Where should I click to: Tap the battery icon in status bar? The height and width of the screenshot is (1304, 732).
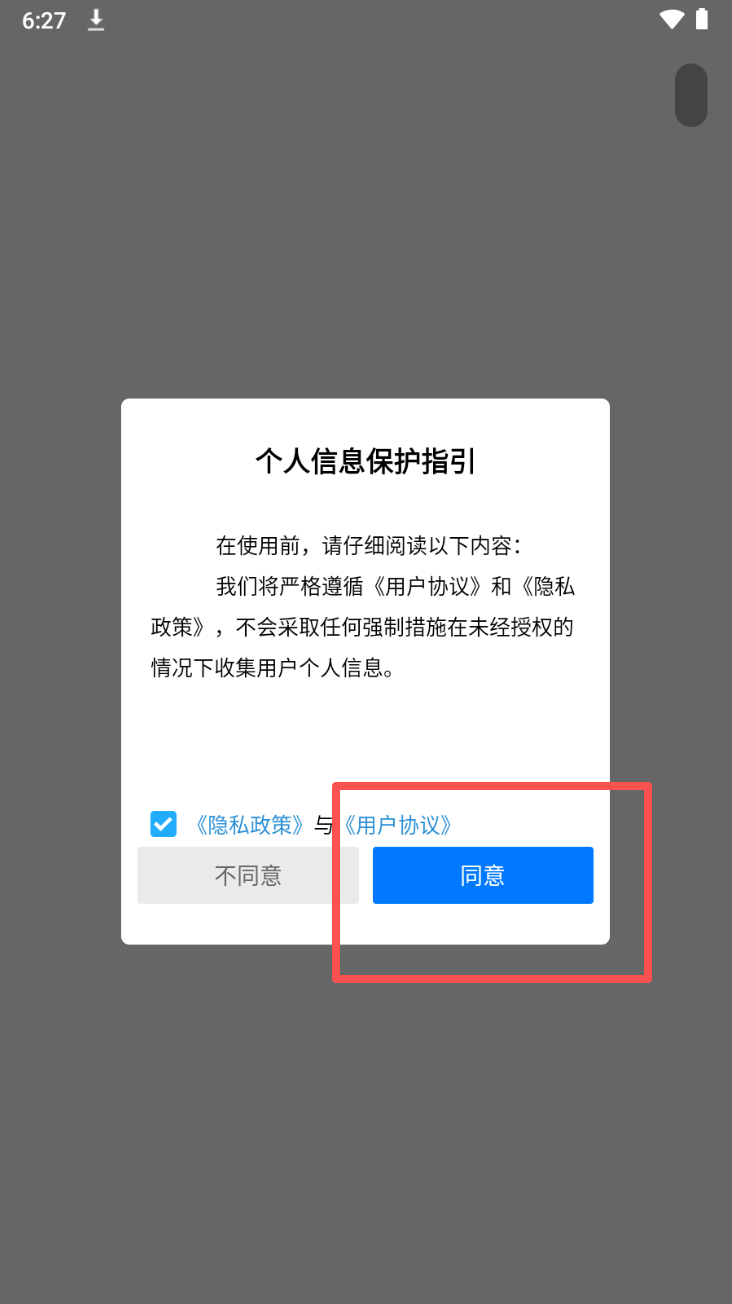(x=702, y=19)
